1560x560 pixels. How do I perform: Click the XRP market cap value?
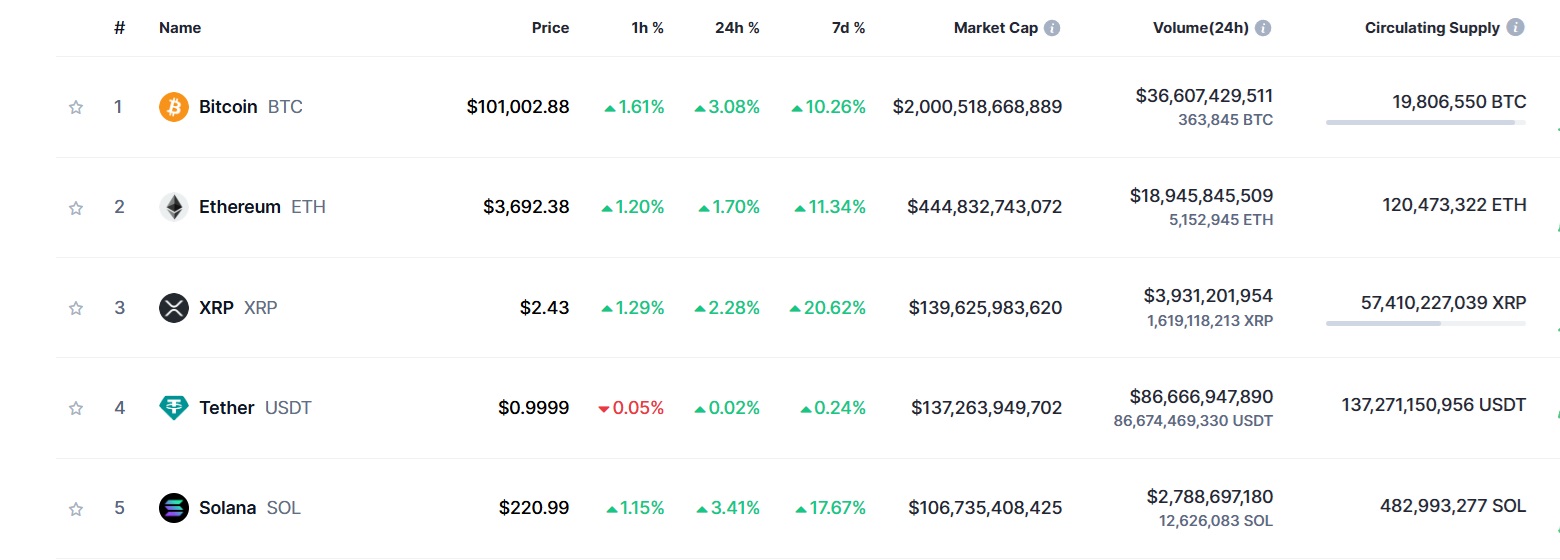985,308
